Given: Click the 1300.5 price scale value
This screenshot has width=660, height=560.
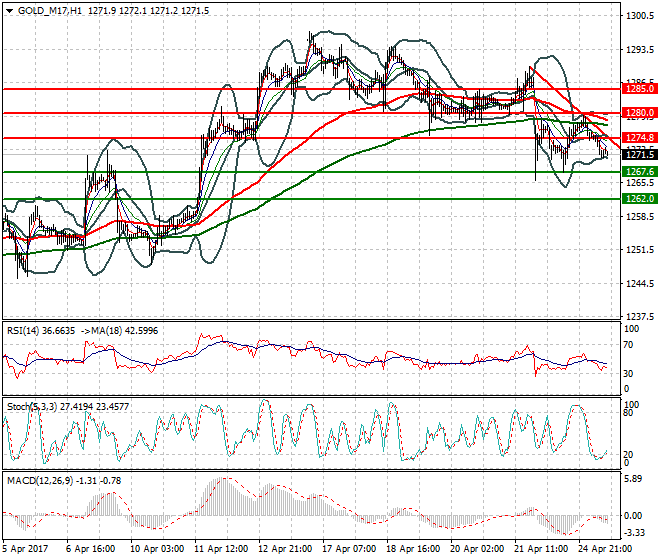Looking at the screenshot, I should (x=640, y=16).
